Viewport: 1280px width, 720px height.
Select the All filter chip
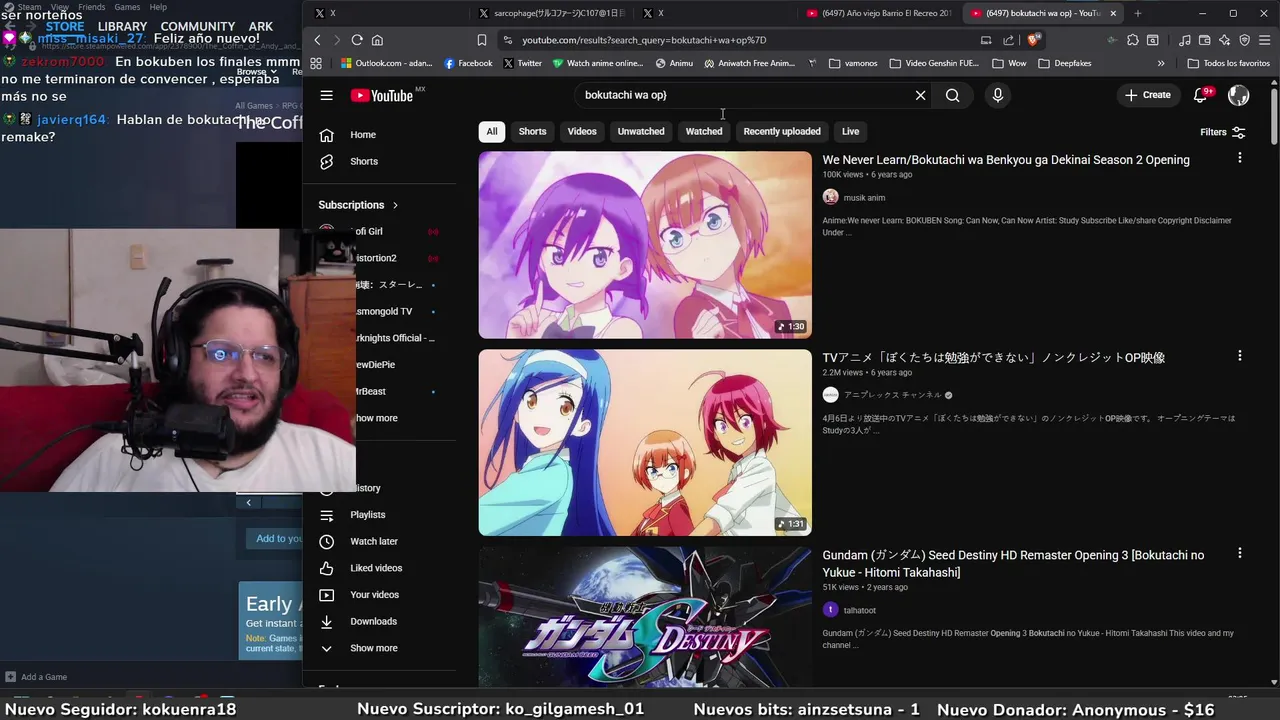[x=491, y=131]
